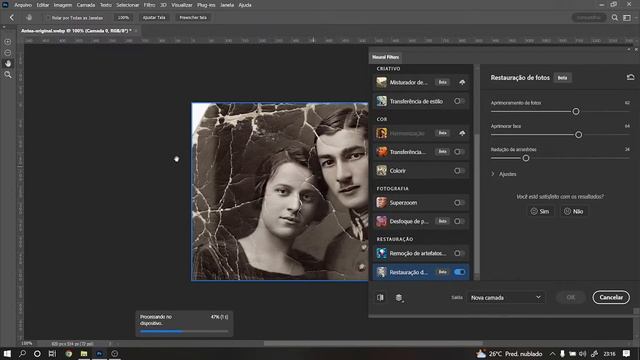Click the Preencher tela button

point(193,18)
